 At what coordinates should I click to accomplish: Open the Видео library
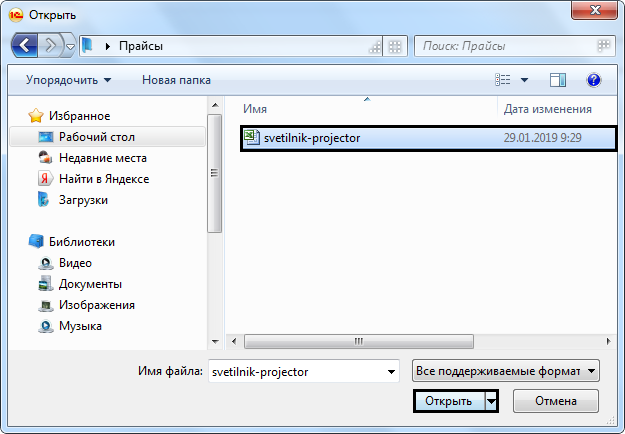tap(75, 263)
